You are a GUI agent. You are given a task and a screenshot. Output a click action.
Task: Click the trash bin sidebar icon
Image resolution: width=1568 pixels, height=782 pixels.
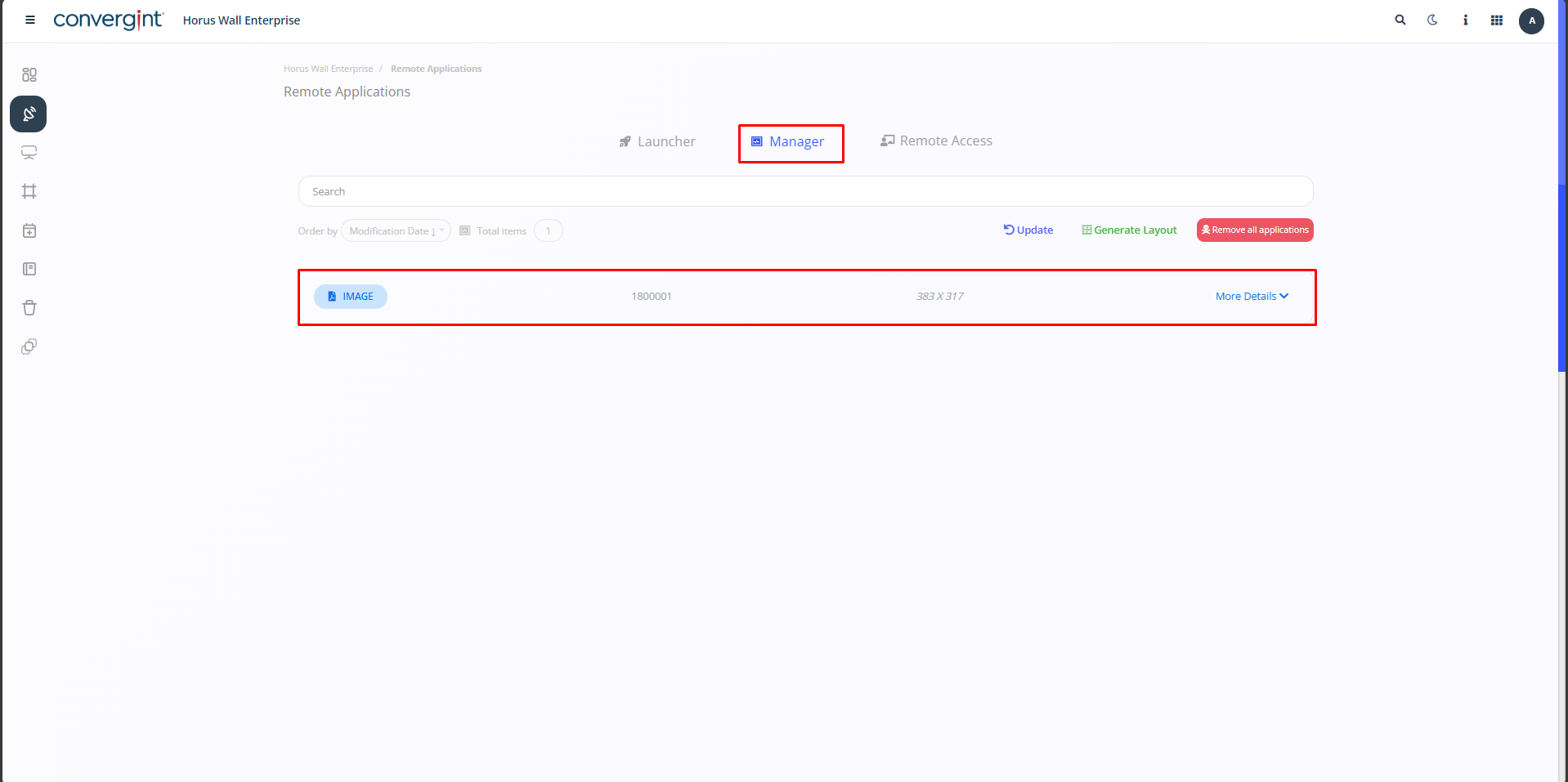point(29,308)
